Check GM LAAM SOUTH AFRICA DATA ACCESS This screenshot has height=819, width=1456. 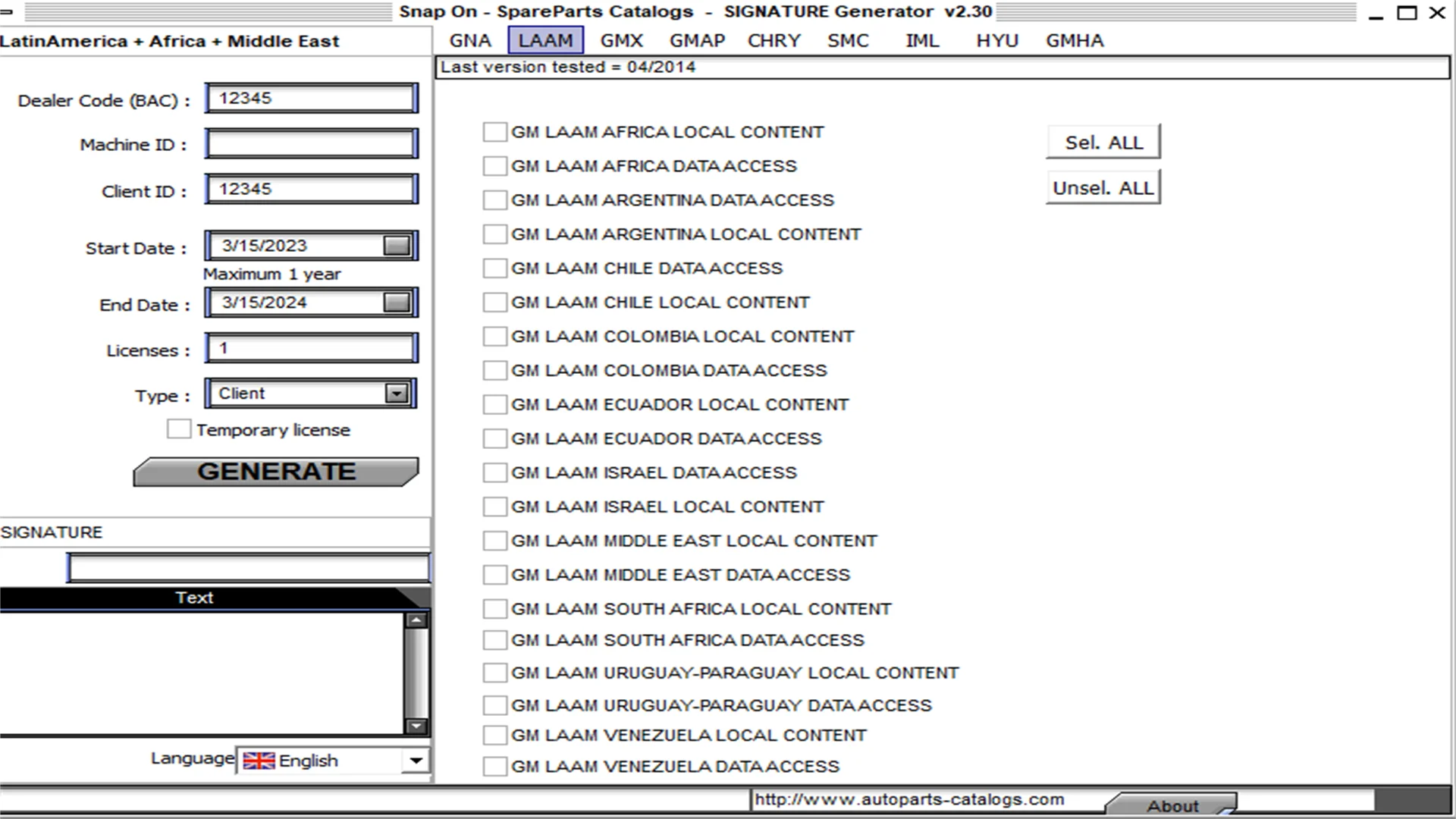495,641
